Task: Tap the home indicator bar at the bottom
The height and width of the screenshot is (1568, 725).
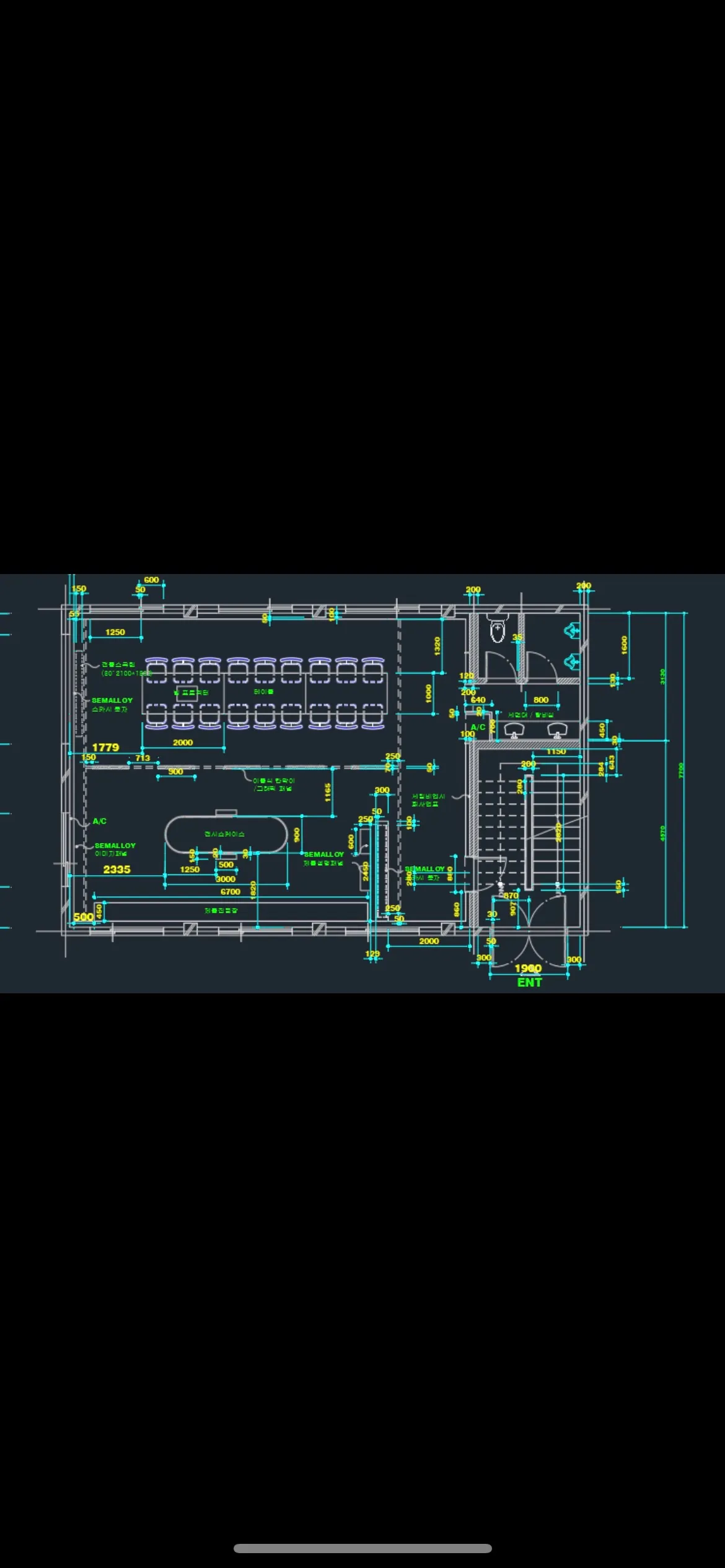Action: (x=362, y=1548)
